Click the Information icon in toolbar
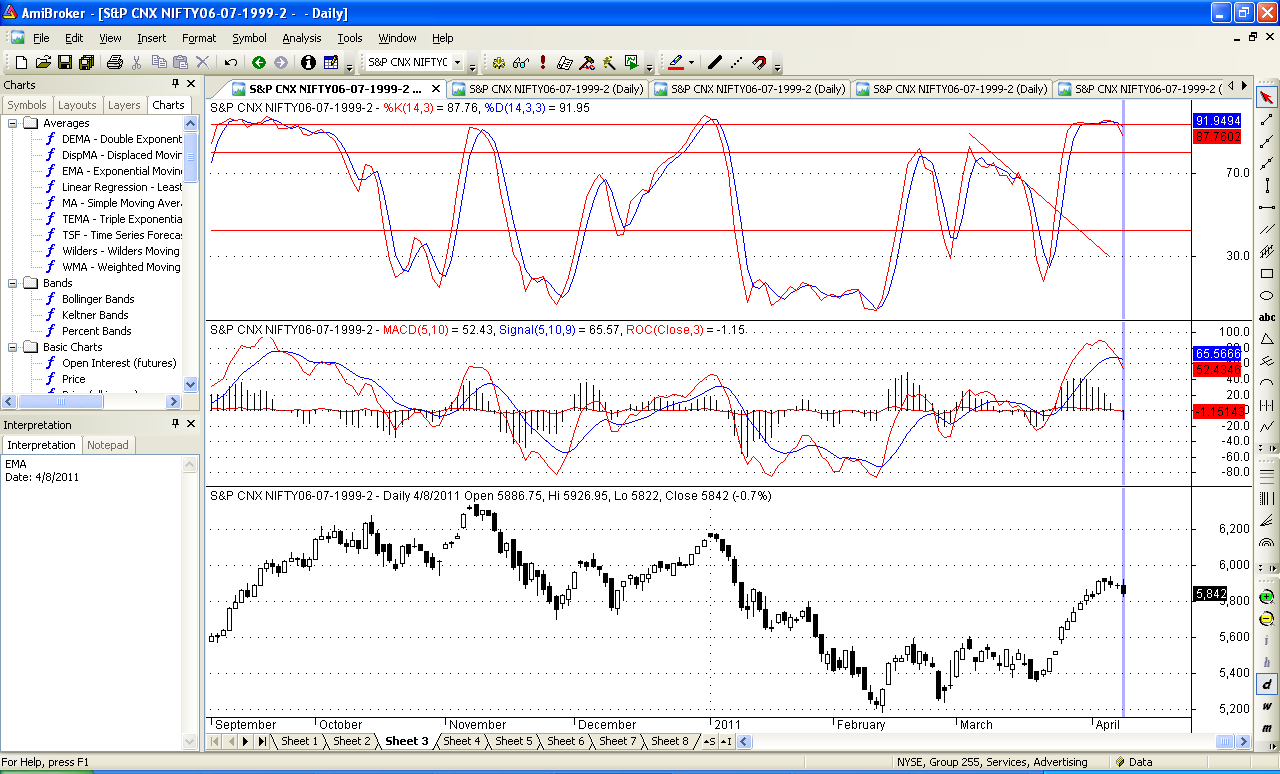This screenshot has width=1280, height=774. pos(308,62)
